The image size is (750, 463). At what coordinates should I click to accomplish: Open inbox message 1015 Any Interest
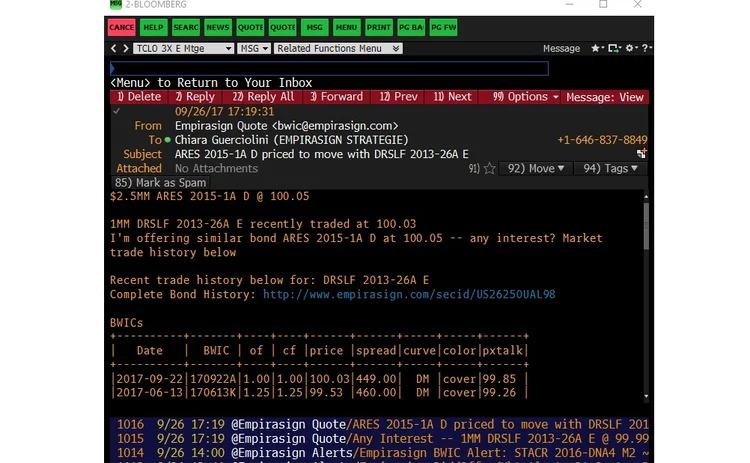coord(379,439)
